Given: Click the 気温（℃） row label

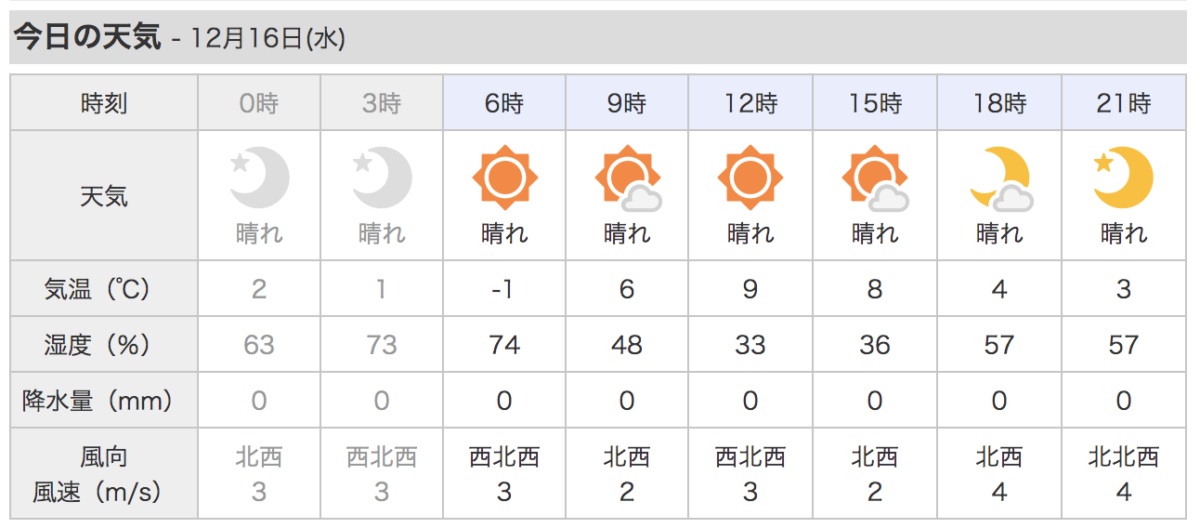Looking at the screenshot, I should 104,289.
